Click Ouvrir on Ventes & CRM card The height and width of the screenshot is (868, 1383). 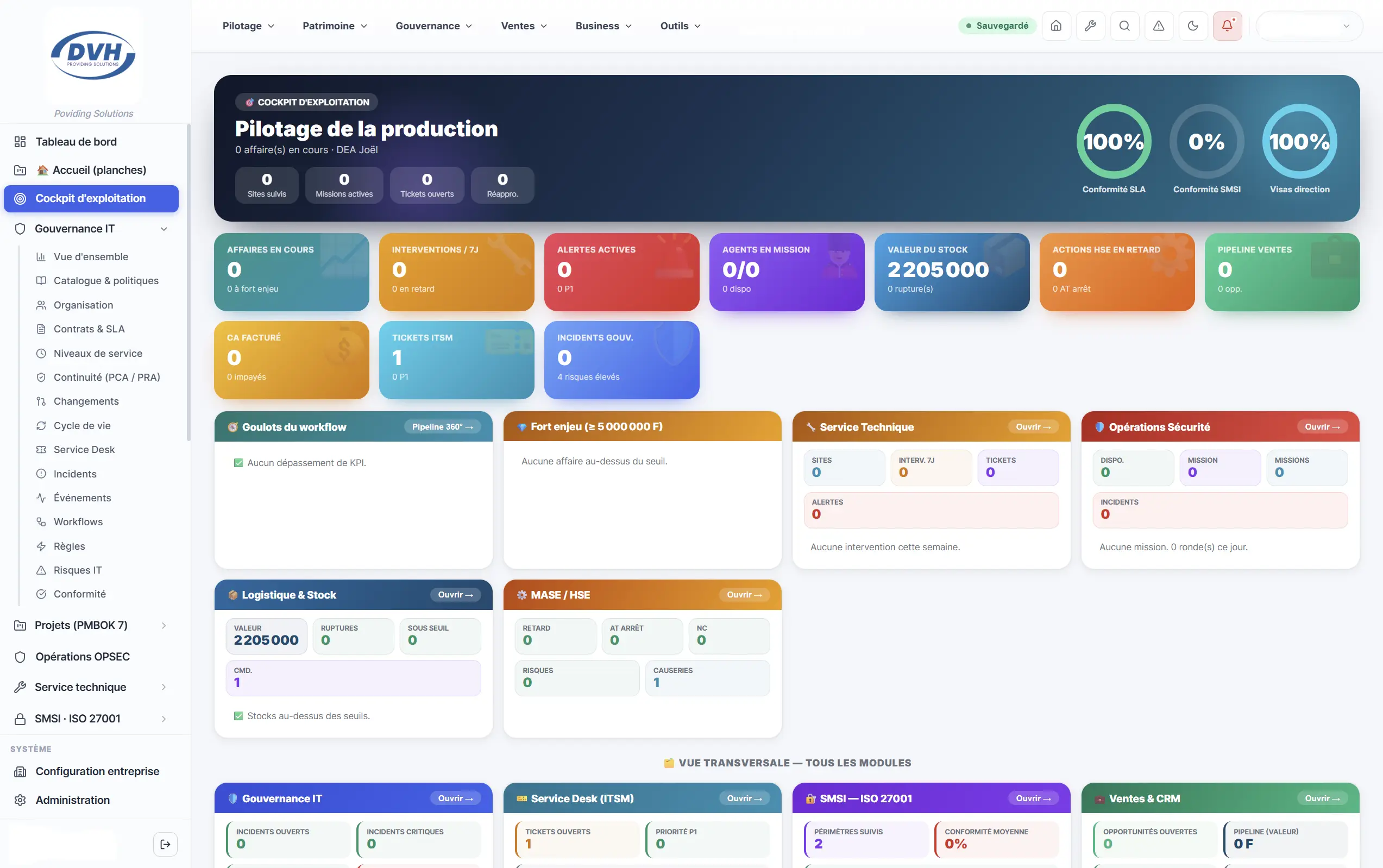(1322, 798)
